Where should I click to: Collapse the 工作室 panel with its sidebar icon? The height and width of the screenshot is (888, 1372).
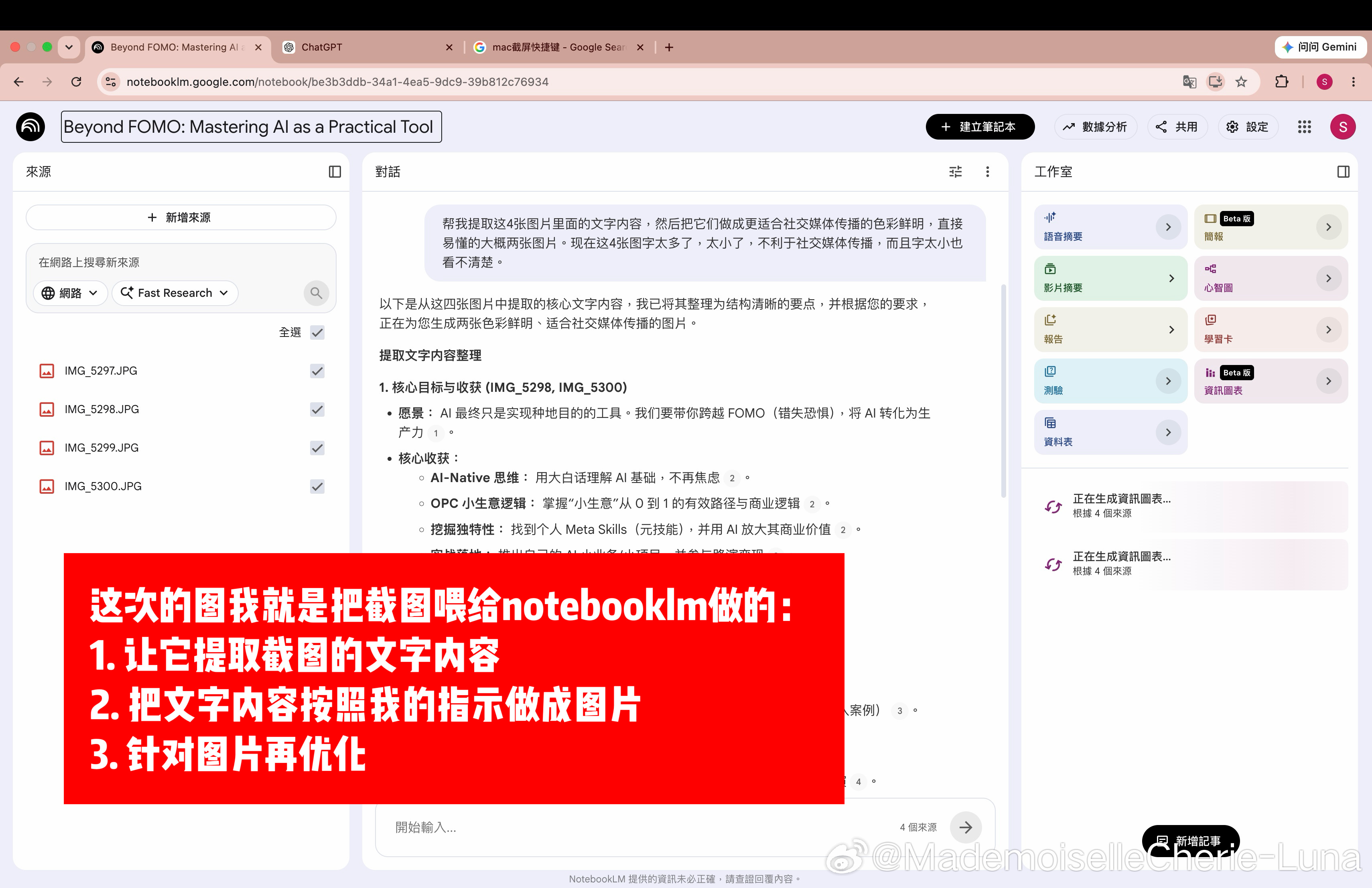[1343, 172]
